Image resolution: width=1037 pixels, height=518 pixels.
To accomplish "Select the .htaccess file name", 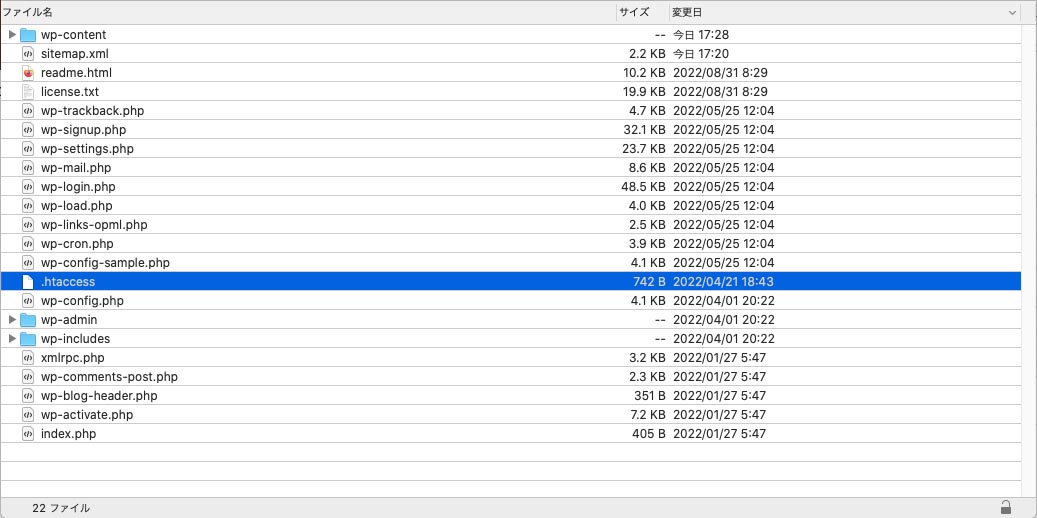I will pyautogui.click(x=68, y=282).
